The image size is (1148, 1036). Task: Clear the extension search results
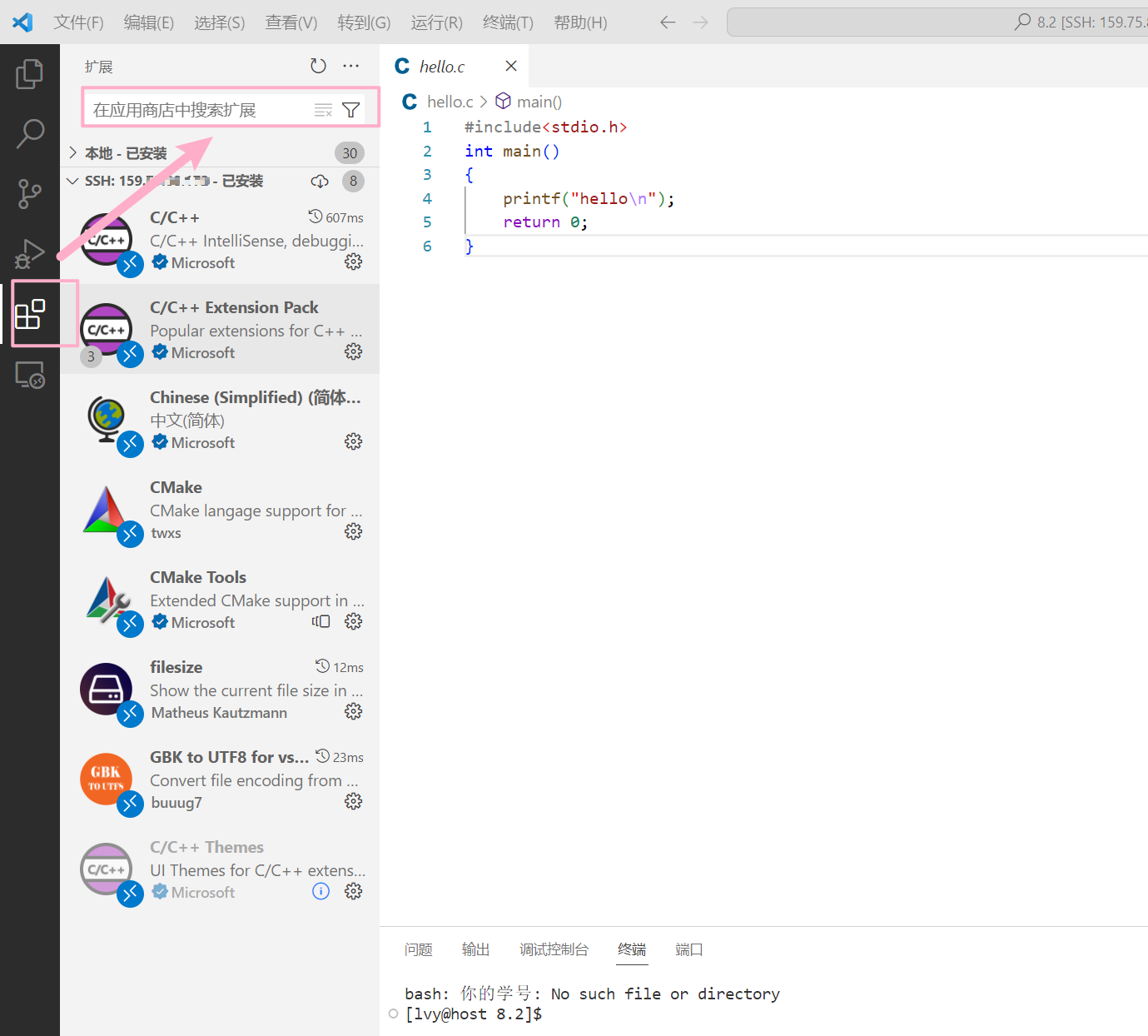pos(323,110)
